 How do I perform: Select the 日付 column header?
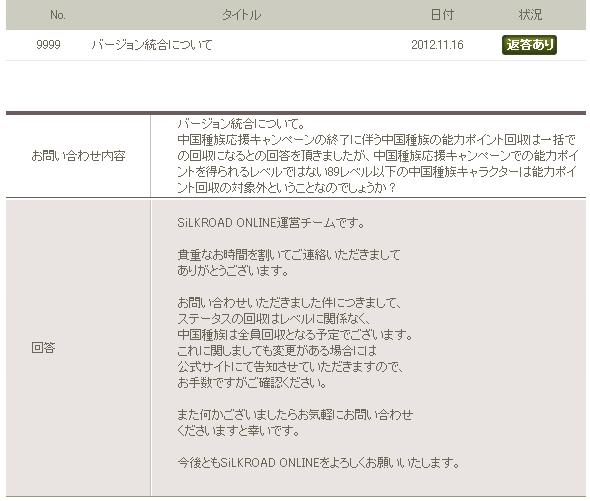[442, 15]
